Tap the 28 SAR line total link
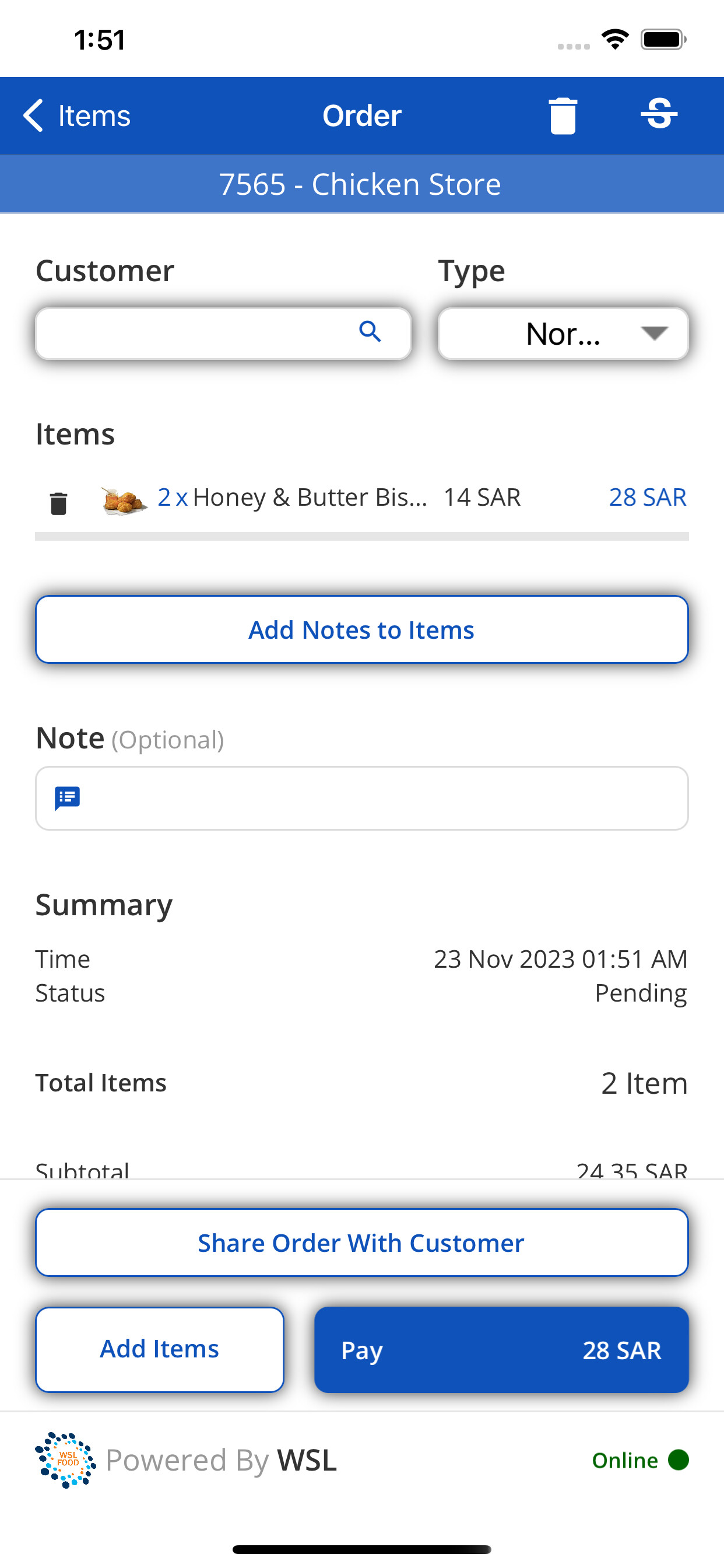This screenshot has width=724, height=1568. [647, 498]
